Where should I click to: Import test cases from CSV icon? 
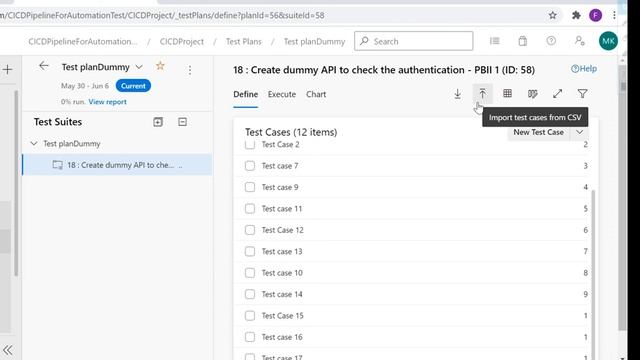(482, 94)
